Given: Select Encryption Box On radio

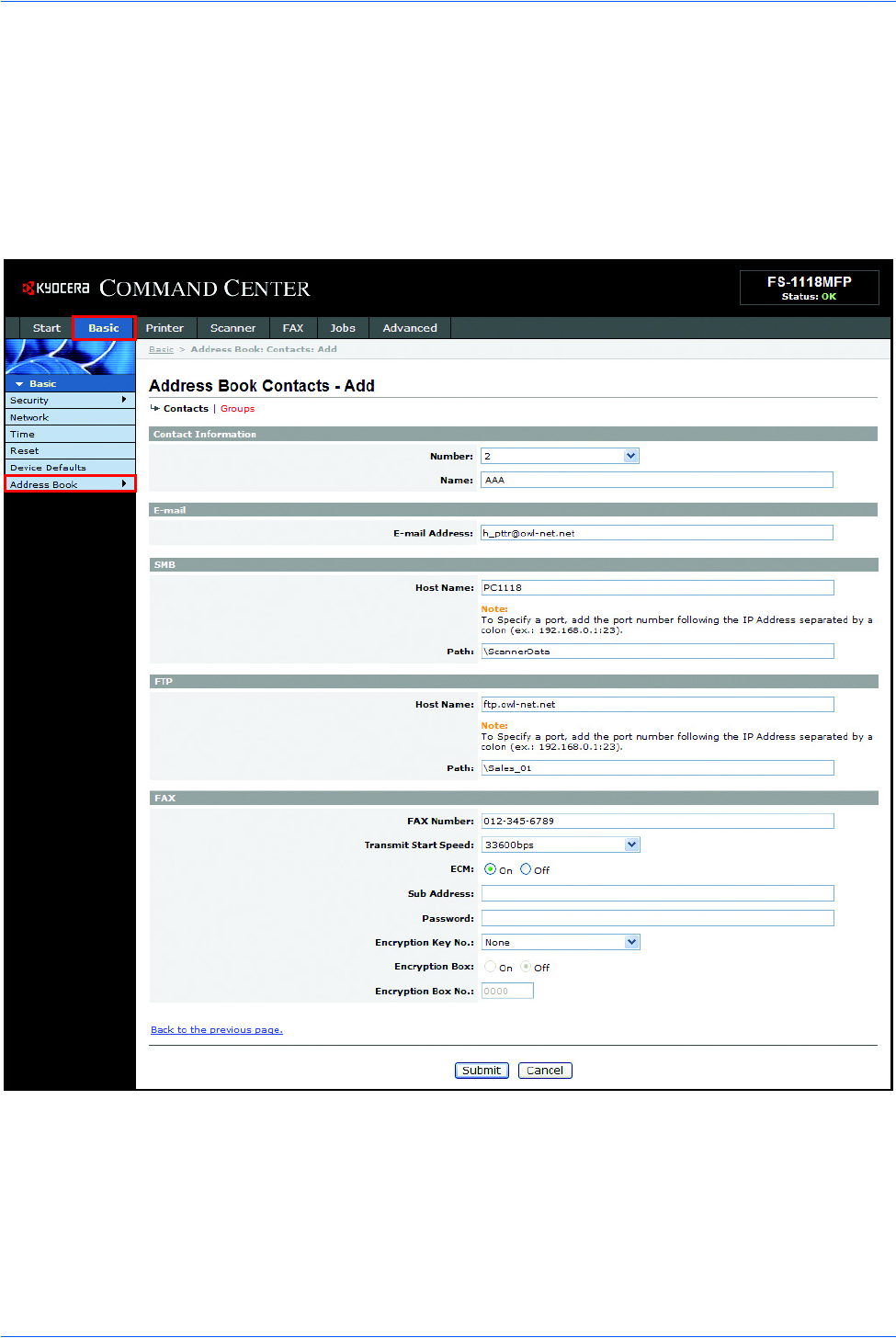Looking at the screenshot, I should pyautogui.click(x=490, y=967).
